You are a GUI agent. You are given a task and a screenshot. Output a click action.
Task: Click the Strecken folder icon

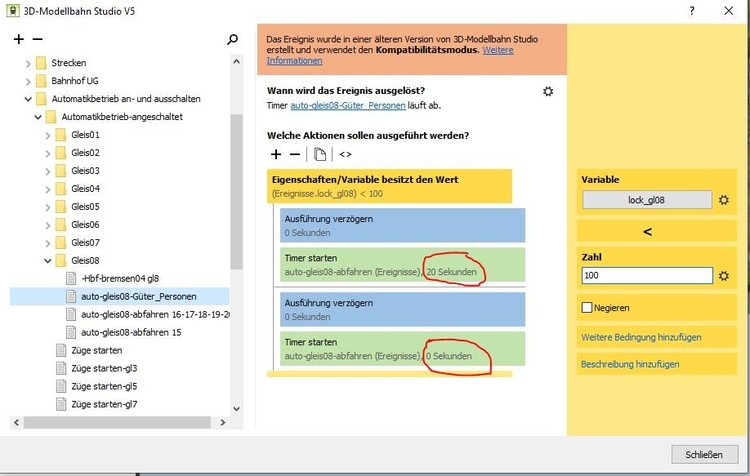click(42, 63)
